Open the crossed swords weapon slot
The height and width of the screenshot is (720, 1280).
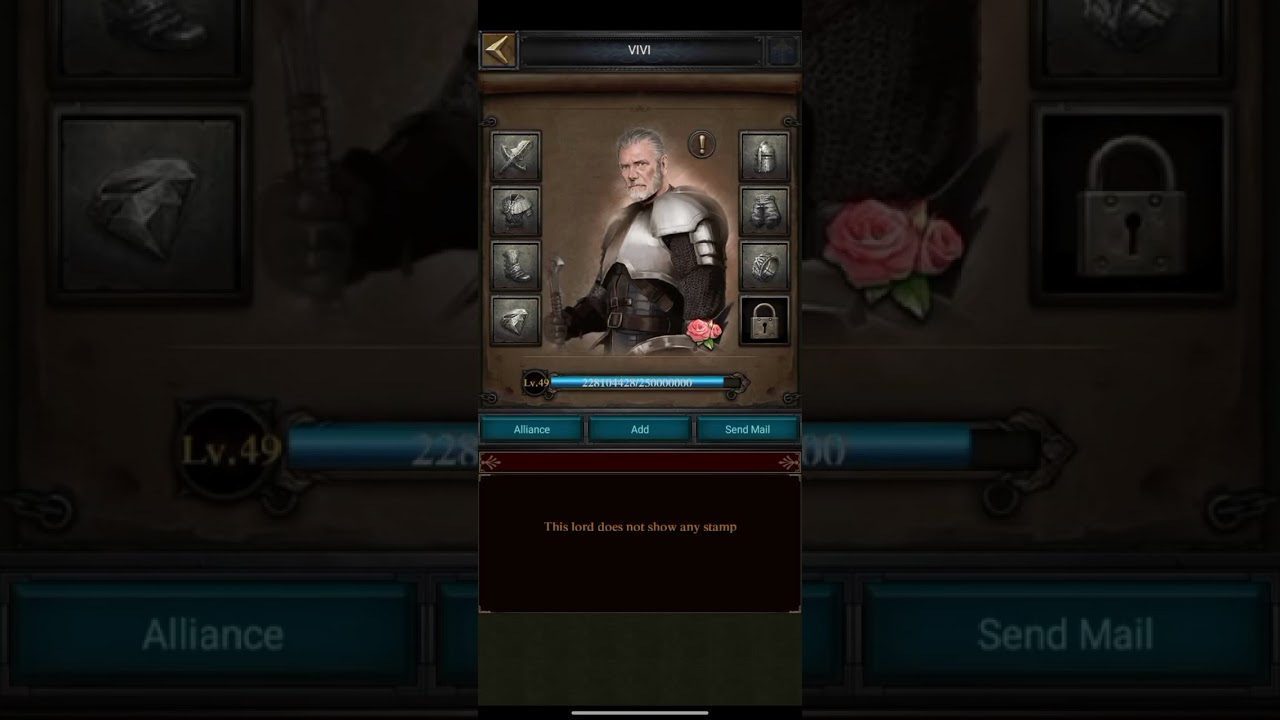click(x=516, y=156)
